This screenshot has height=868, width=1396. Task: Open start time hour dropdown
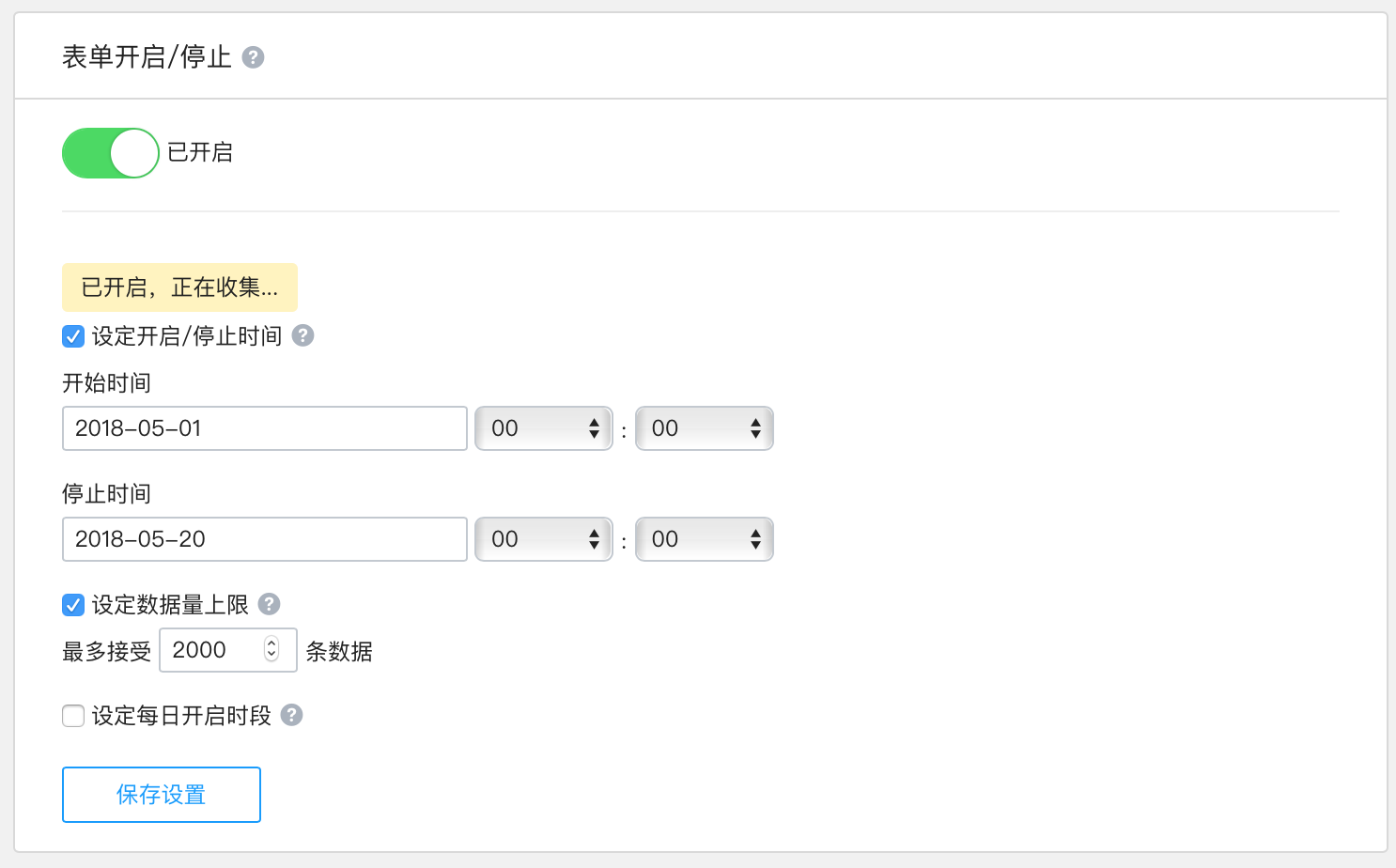[544, 428]
